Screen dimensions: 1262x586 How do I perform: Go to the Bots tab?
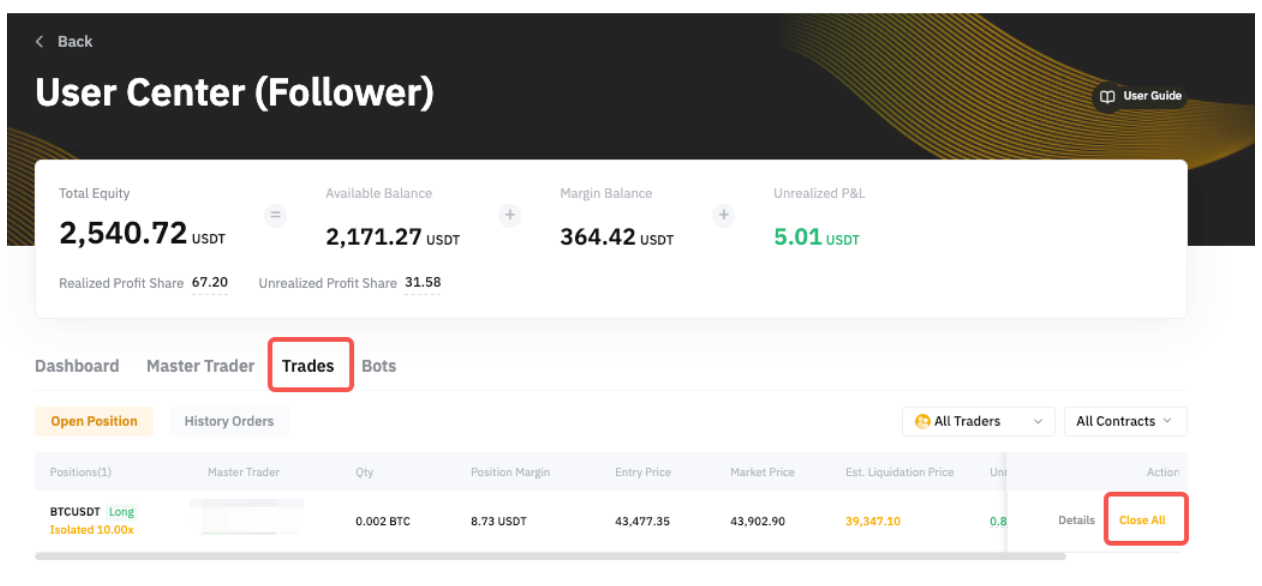[379, 366]
